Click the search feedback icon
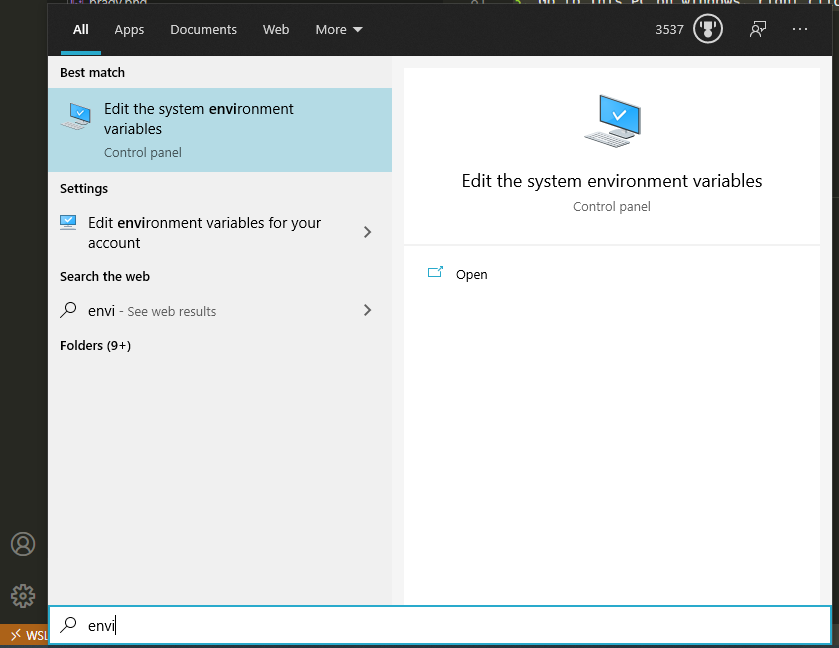This screenshot has height=648, width=839. pyautogui.click(x=757, y=29)
